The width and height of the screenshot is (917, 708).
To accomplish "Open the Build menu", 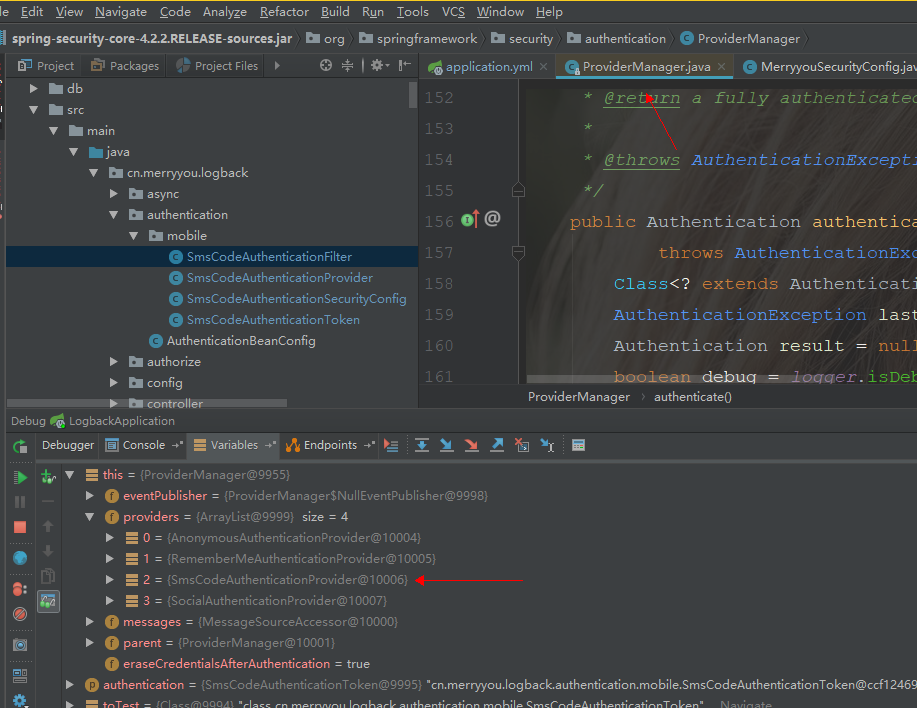I will pyautogui.click(x=335, y=12).
